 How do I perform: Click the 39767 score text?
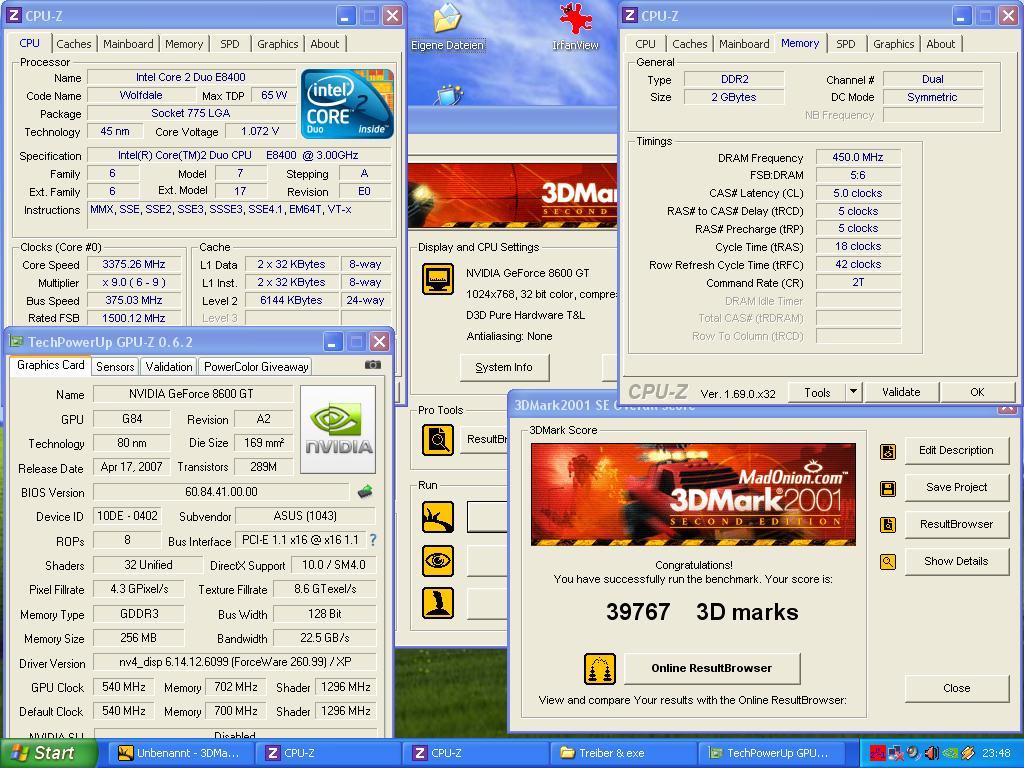pos(638,612)
